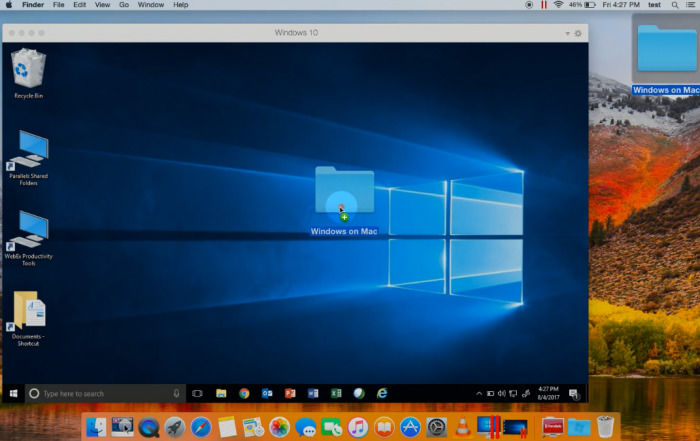
Task: Open Notes from the Dock
Action: click(x=227, y=427)
